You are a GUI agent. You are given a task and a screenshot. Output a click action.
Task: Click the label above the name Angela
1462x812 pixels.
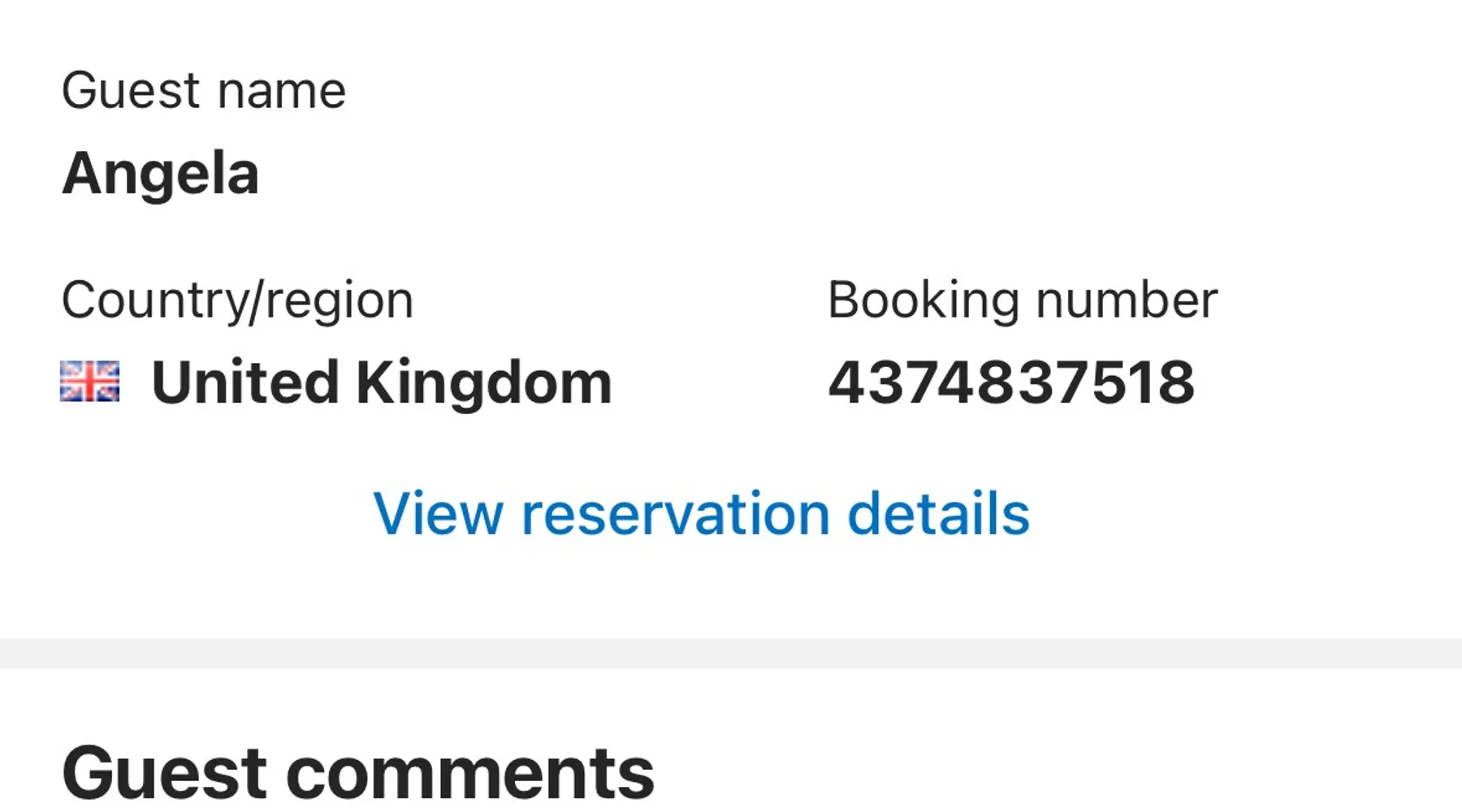204,90
